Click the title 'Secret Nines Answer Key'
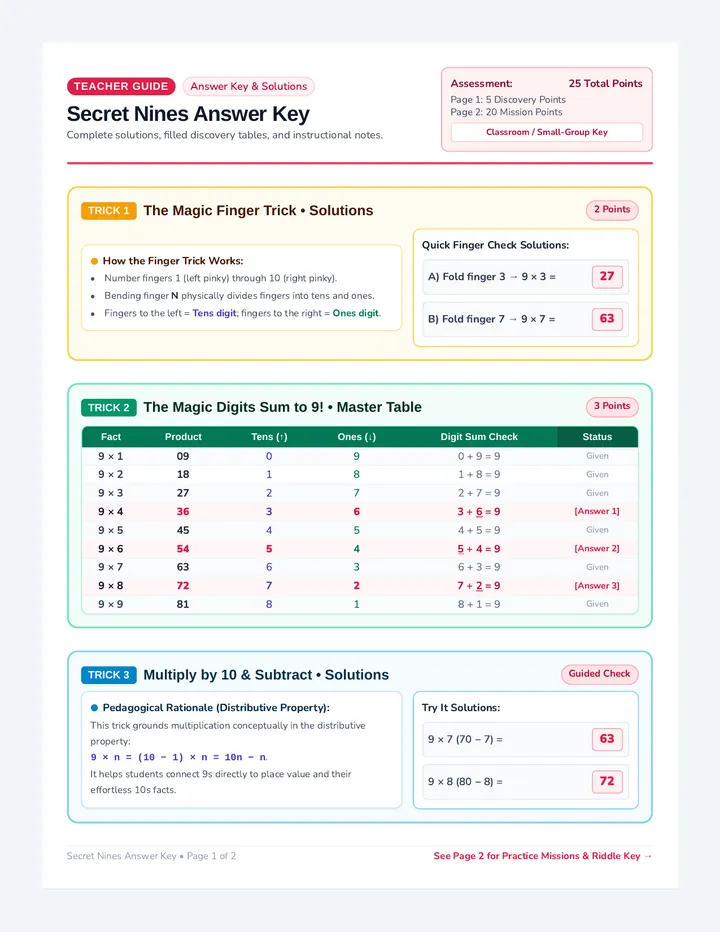Viewport: 720px width, 932px height. click(188, 114)
